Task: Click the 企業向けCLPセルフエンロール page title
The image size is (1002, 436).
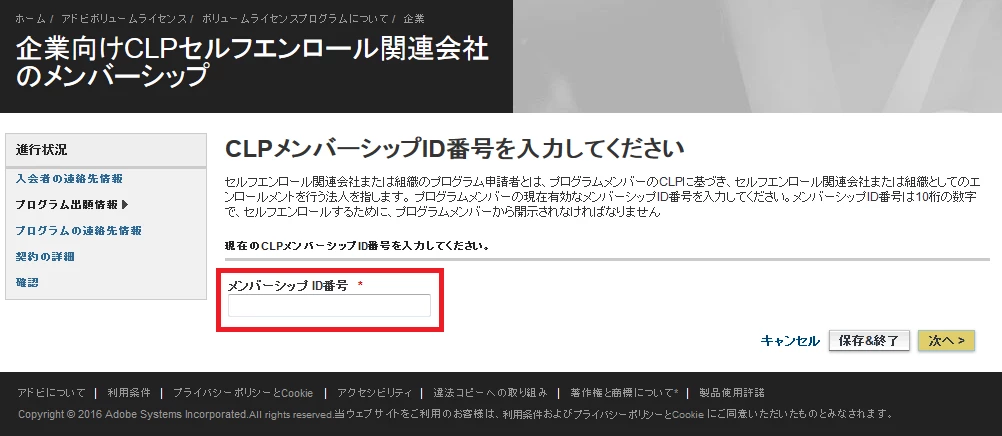Action: point(252,62)
